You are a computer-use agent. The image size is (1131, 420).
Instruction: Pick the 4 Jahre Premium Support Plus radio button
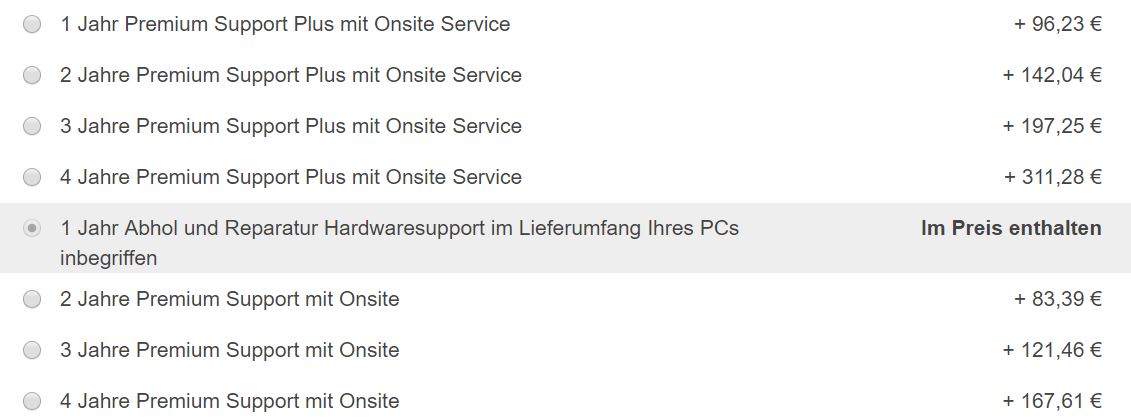coord(32,177)
